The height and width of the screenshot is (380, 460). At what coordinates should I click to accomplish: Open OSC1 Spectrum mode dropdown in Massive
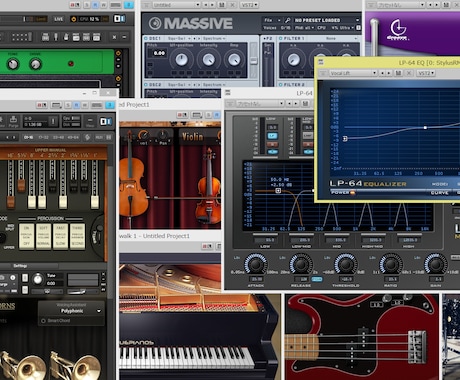[x=214, y=39]
